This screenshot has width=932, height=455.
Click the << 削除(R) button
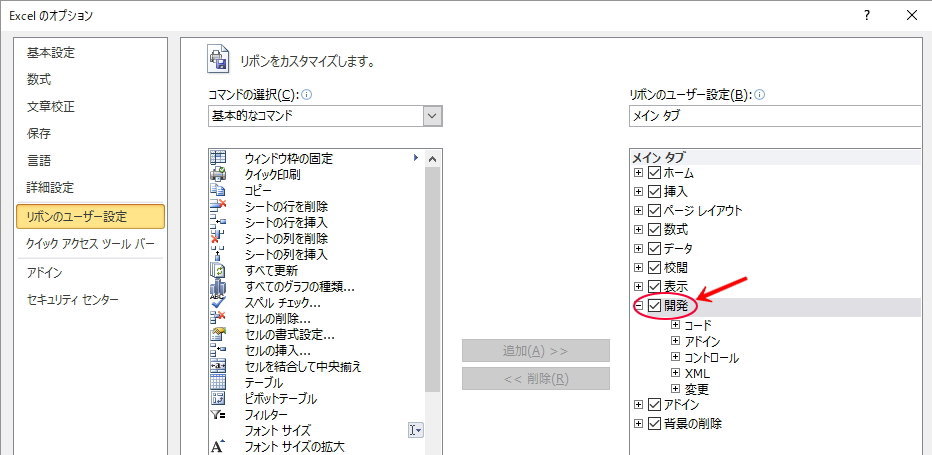click(x=535, y=379)
